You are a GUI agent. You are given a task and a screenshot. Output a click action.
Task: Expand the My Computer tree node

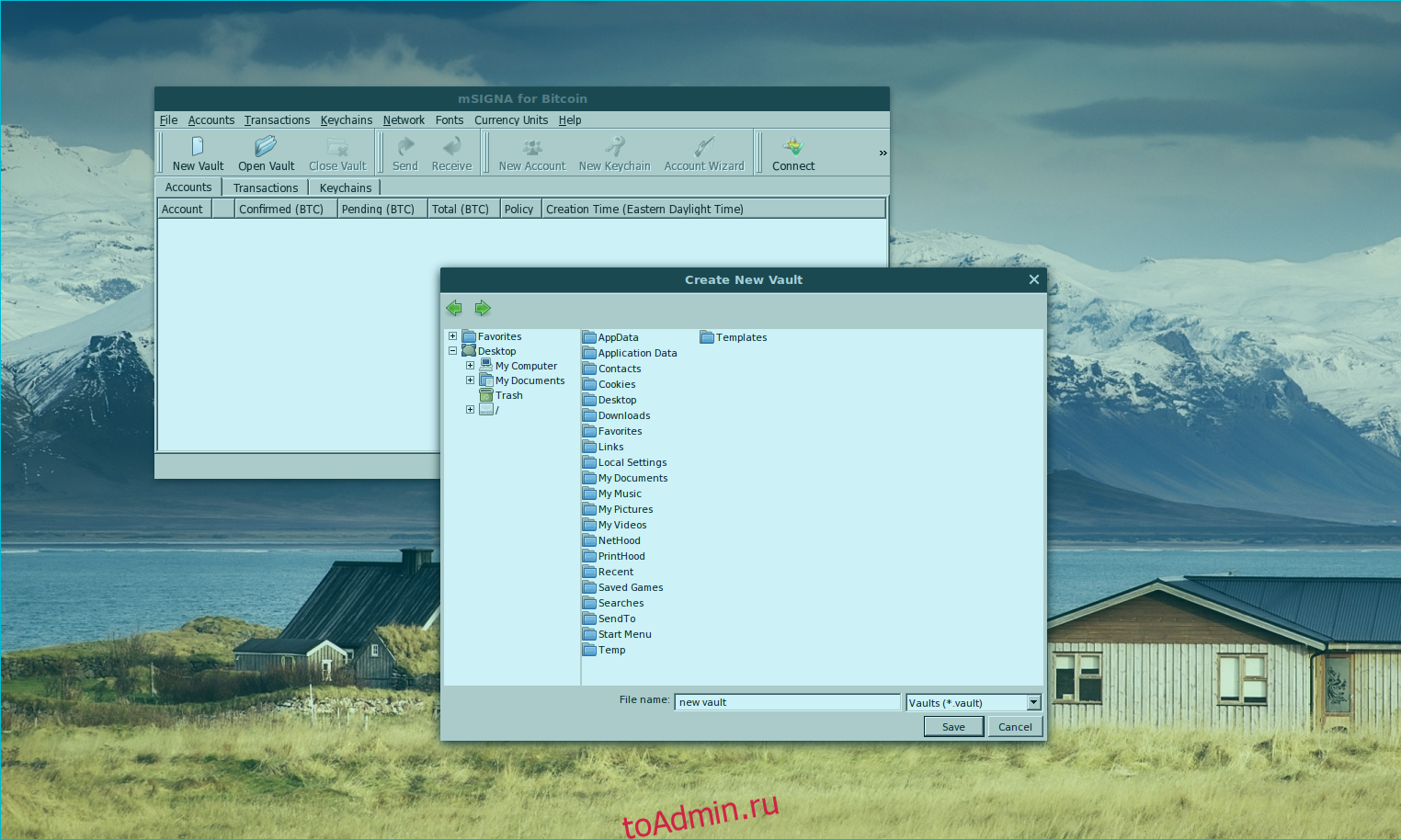pyautogui.click(x=470, y=366)
